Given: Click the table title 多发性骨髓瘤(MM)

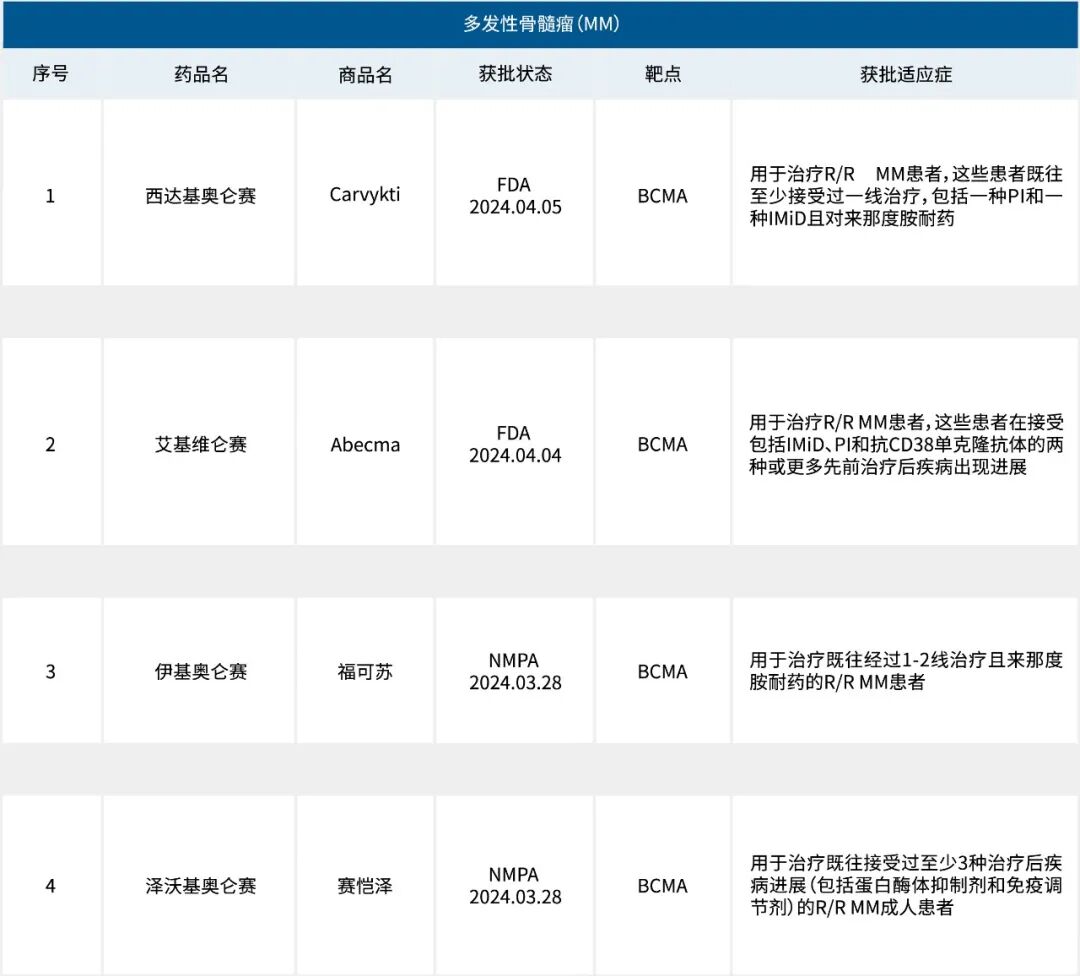Looking at the screenshot, I should pyautogui.click(x=541, y=24).
